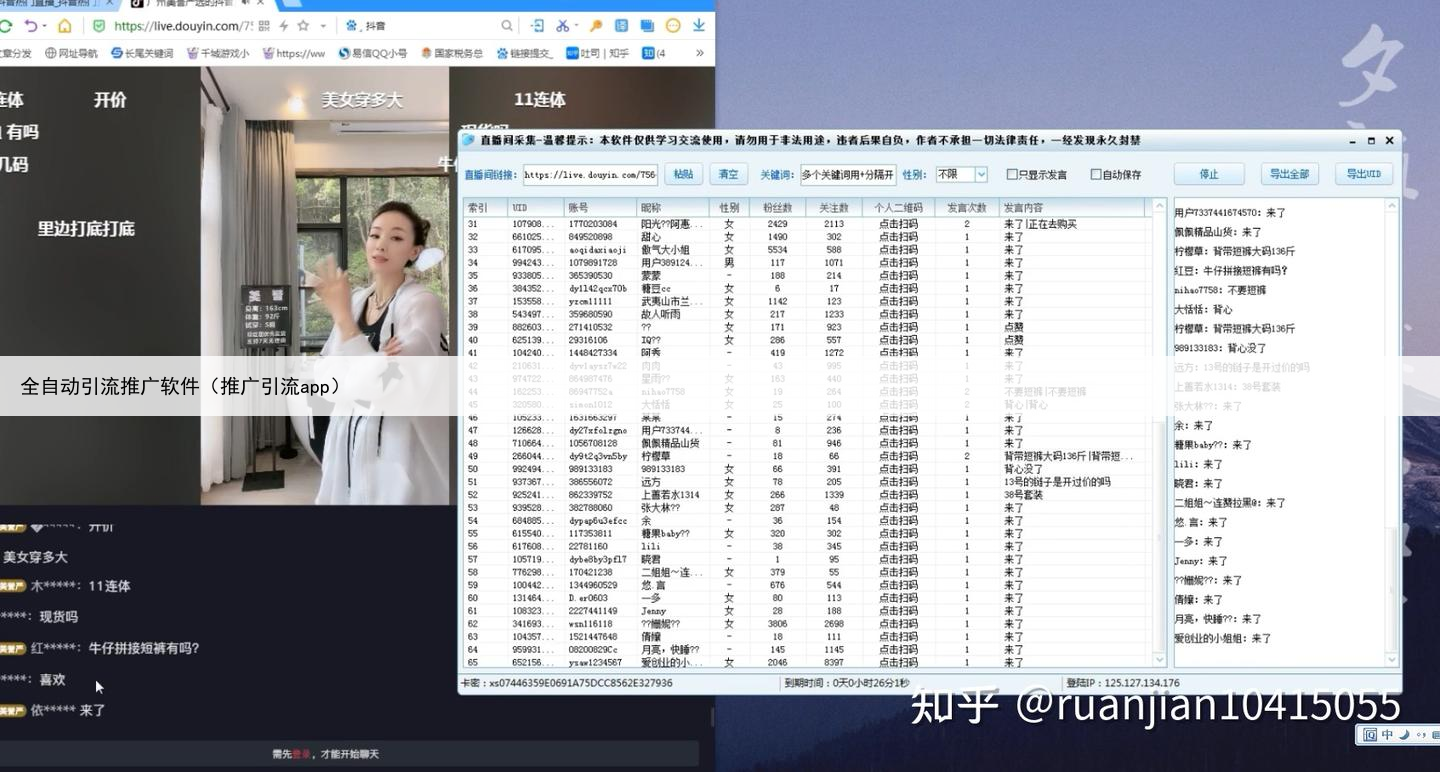Image resolution: width=1440 pixels, height=772 pixels.
Task: Open the browser downloads arrow icon
Action: [699, 26]
